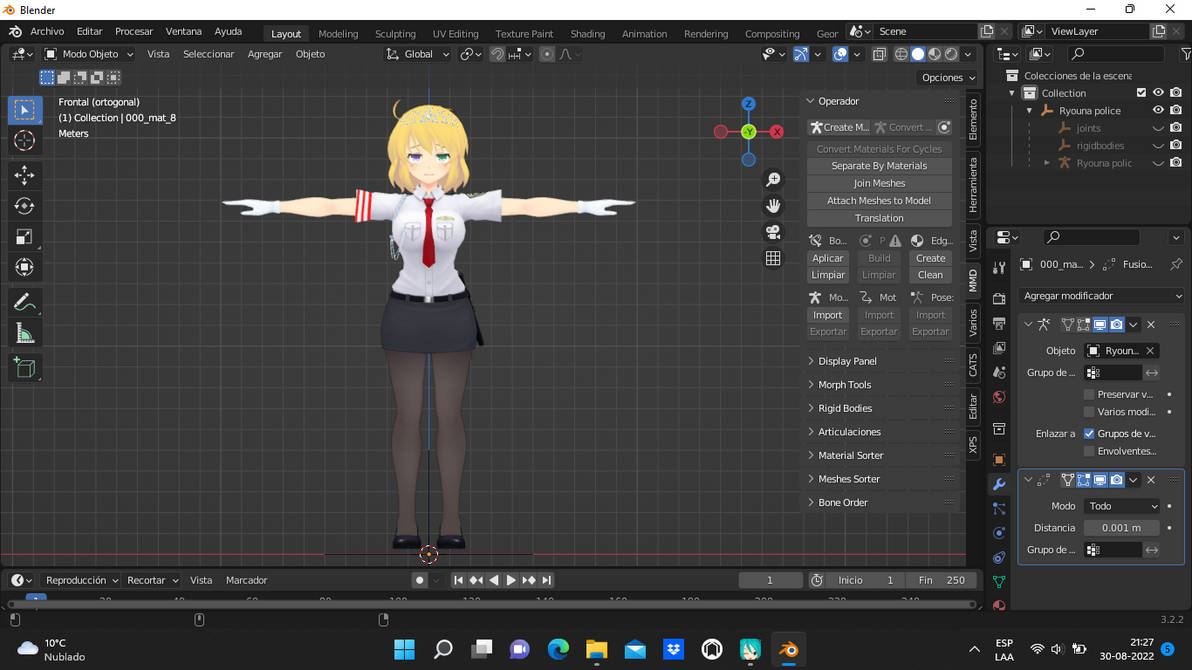
Task: Uncheck Grupos de vértices checkbox
Action: (1089, 433)
